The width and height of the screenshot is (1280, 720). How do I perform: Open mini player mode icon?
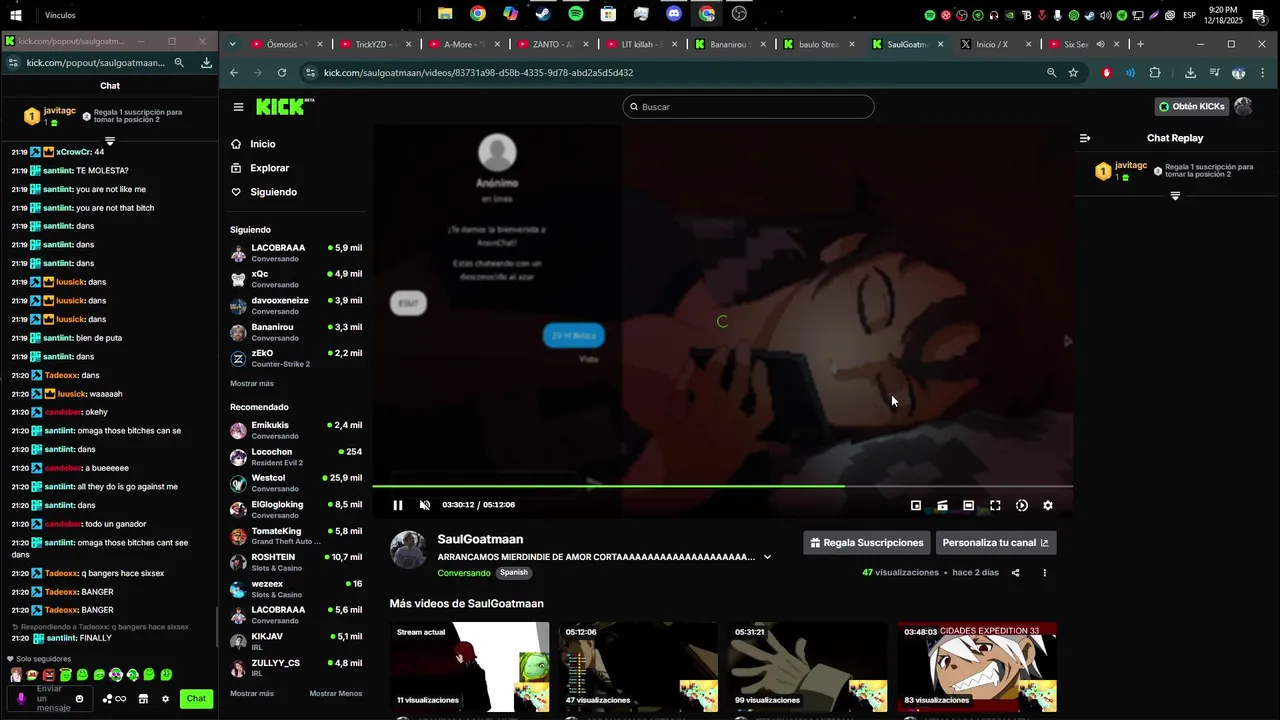[916, 505]
